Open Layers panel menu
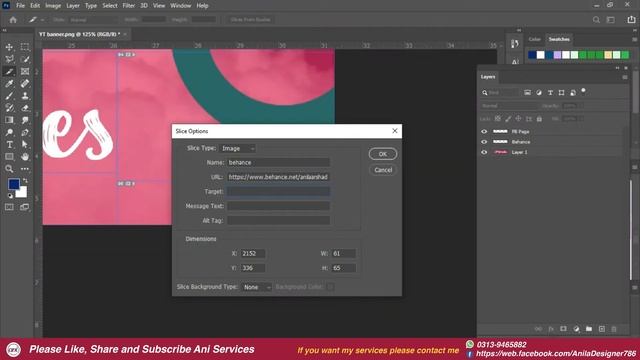 (624, 77)
